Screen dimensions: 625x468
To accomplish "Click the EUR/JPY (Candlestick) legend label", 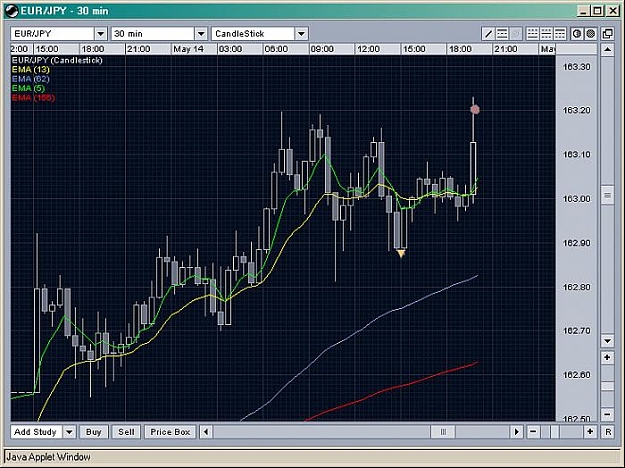I will [57, 60].
